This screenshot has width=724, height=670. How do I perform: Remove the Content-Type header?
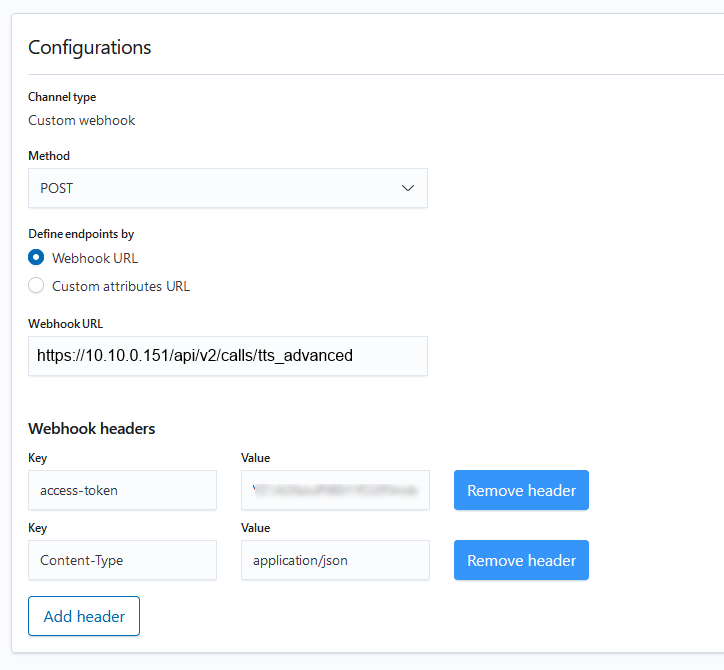pyautogui.click(x=521, y=560)
